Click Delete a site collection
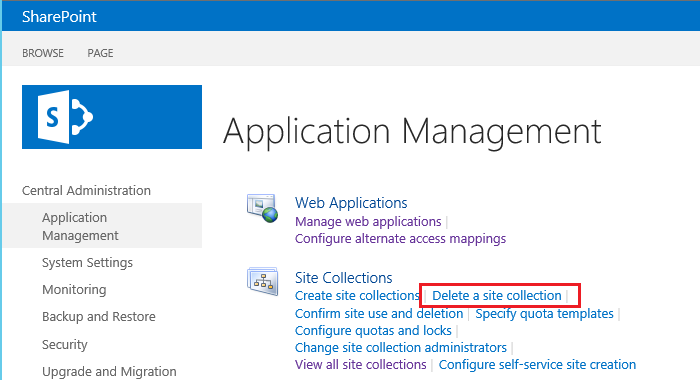700x380 pixels. 496,296
